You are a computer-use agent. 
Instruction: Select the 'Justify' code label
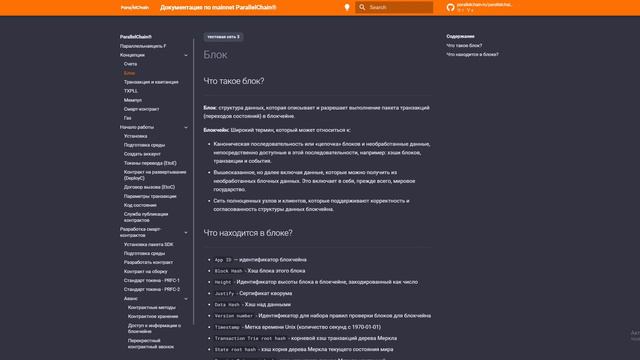(224, 293)
